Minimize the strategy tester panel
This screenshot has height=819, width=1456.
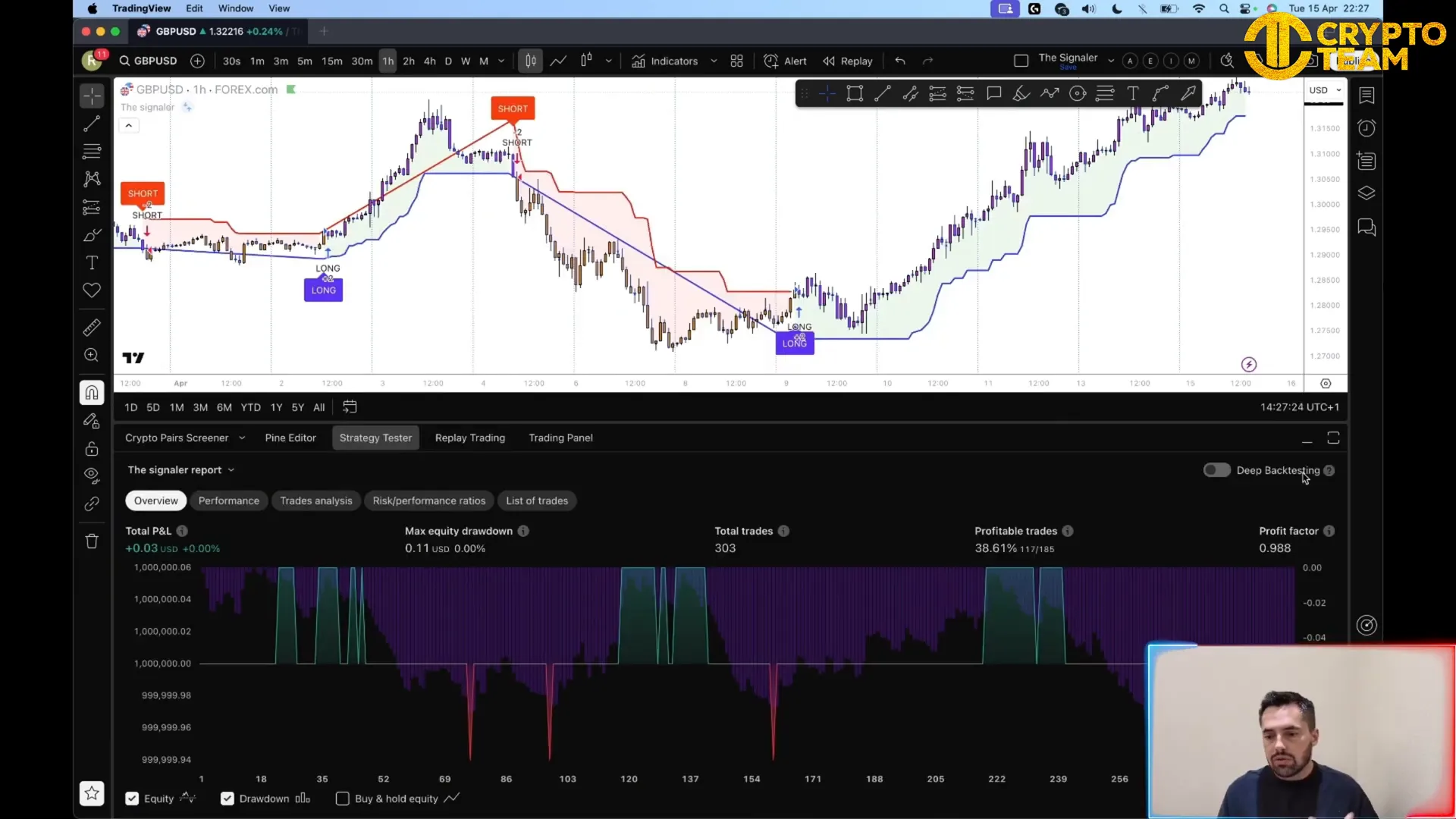coord(1307,439)
